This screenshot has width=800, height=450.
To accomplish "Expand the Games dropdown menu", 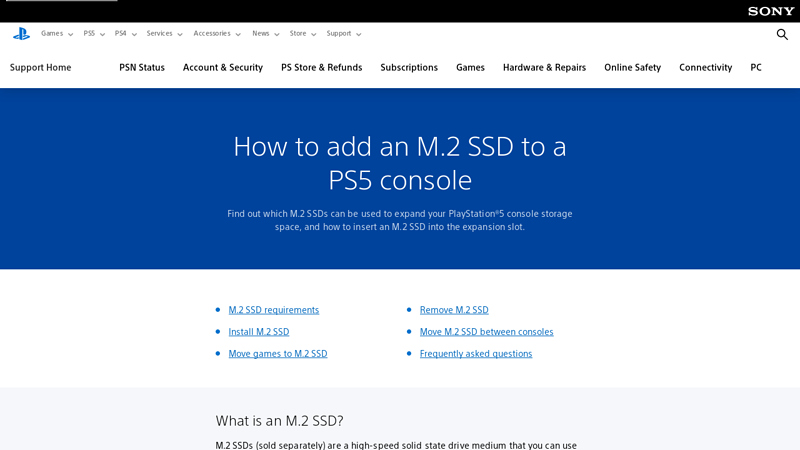I will tap(57, 34).
